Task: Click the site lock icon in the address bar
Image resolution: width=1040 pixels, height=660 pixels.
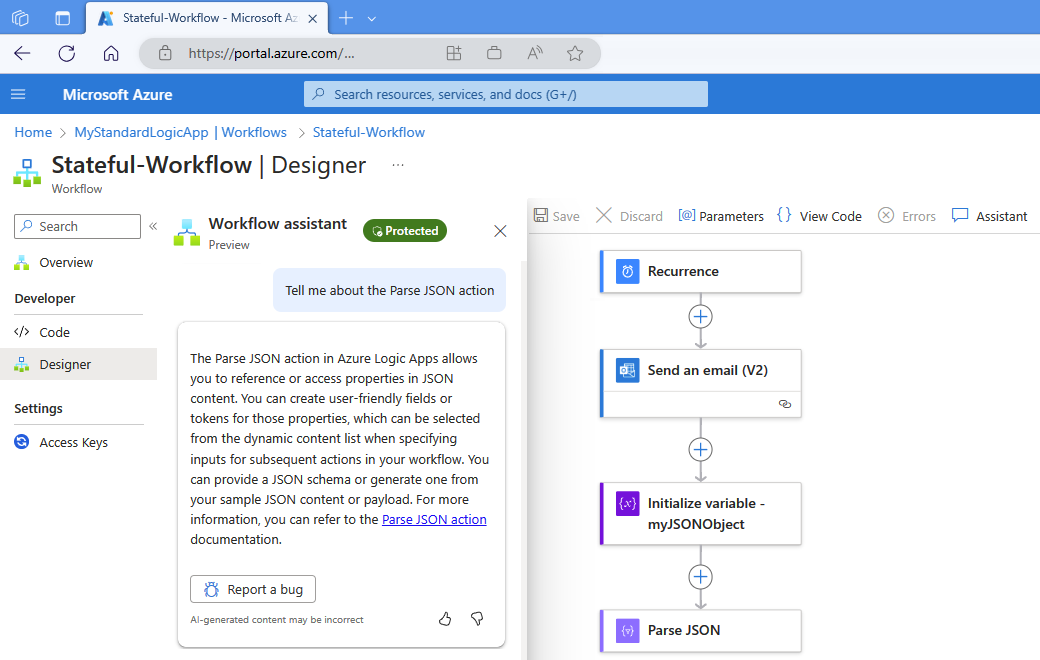Action: pos(165,53)
